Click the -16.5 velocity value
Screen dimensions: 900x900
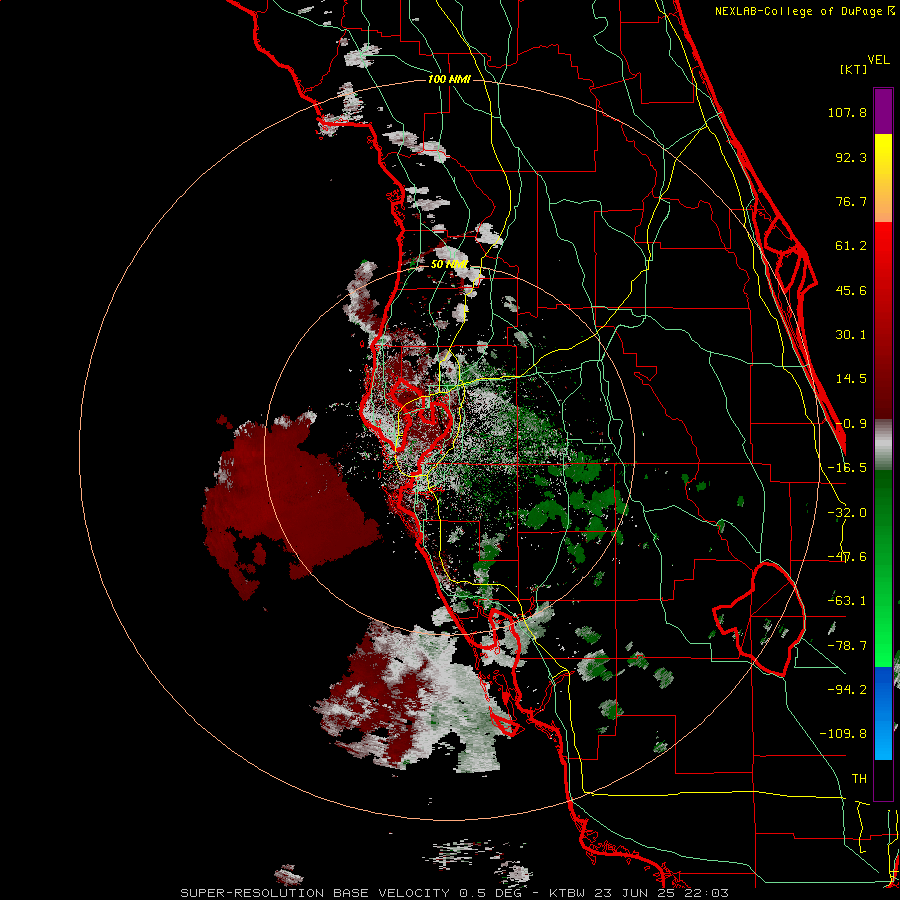tap(847, 468)
